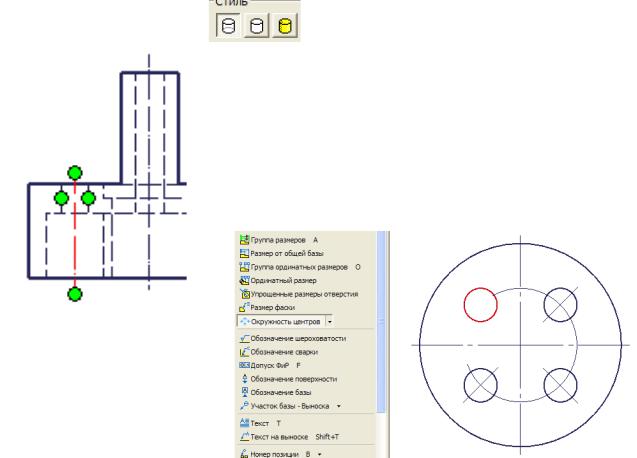Expand the Номер позиции dropdown arrow
This screenshot has width=637, height=458.
[x=320, y=454]
